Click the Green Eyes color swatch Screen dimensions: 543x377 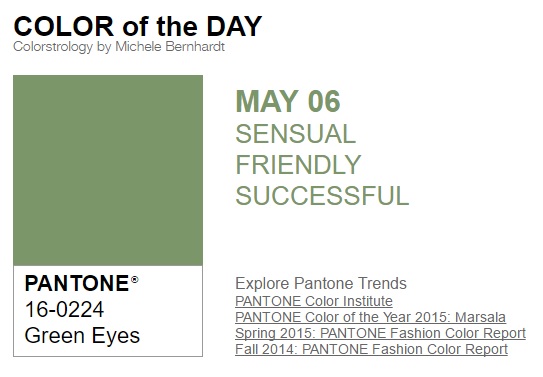tap(108, 170)
